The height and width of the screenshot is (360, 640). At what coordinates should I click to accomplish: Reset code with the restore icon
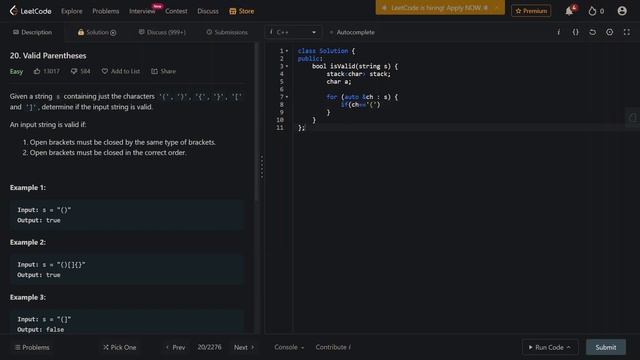click(593, 32)
